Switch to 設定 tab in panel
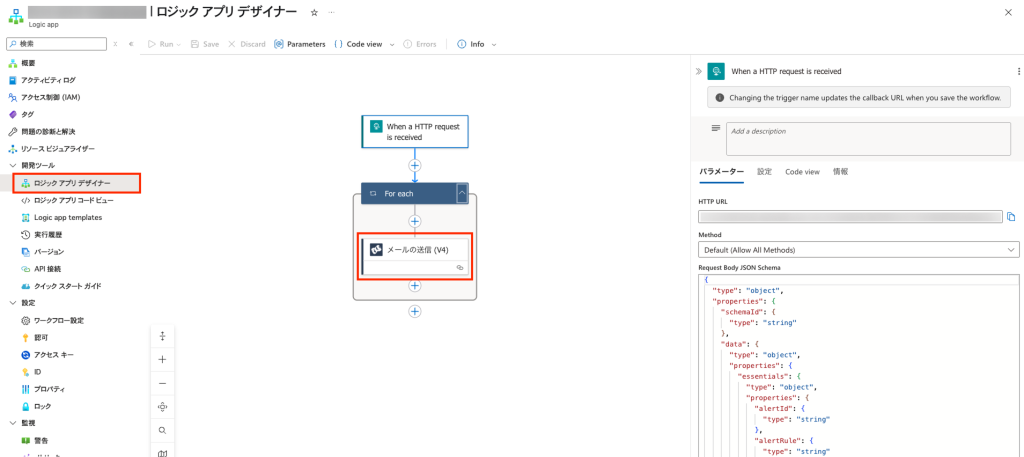This screenshot has height=457, width=1024. [764, 172]
